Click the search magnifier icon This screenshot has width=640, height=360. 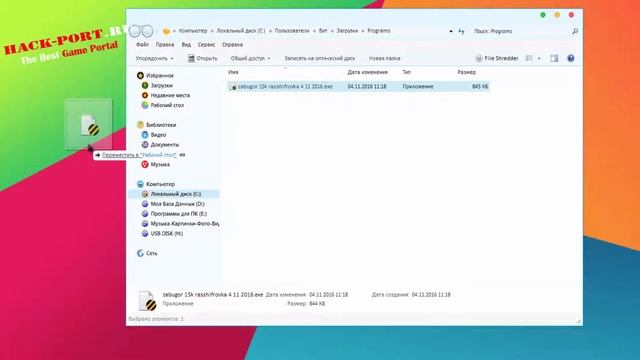[575, 31]
